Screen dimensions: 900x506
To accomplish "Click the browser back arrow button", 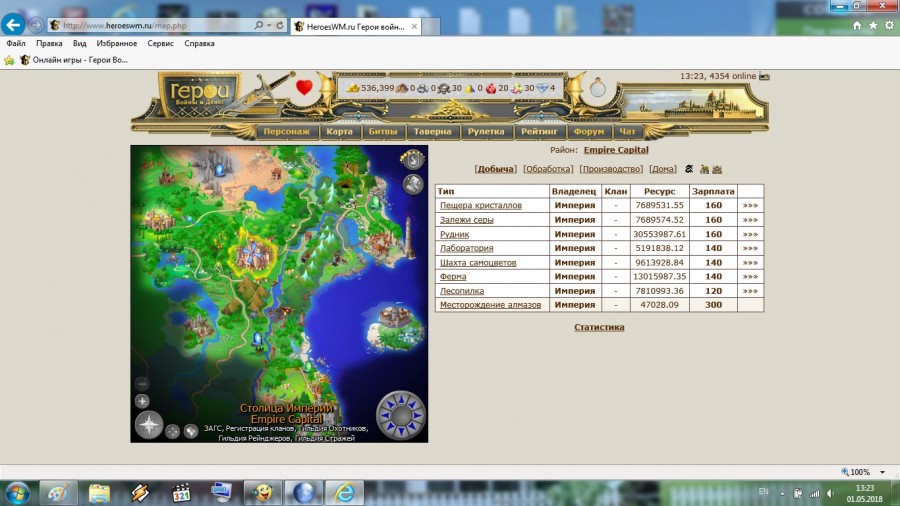I will click(x=13, y=25).
